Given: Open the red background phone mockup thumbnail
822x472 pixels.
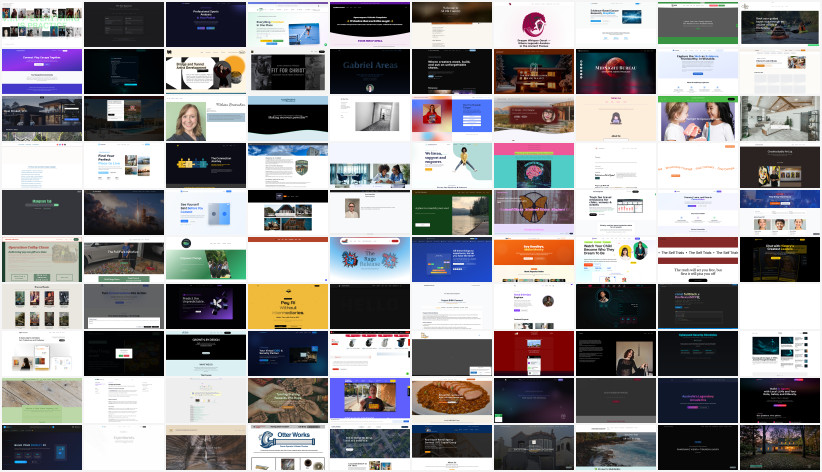Looking at the screenshot, I should (534, 353).
